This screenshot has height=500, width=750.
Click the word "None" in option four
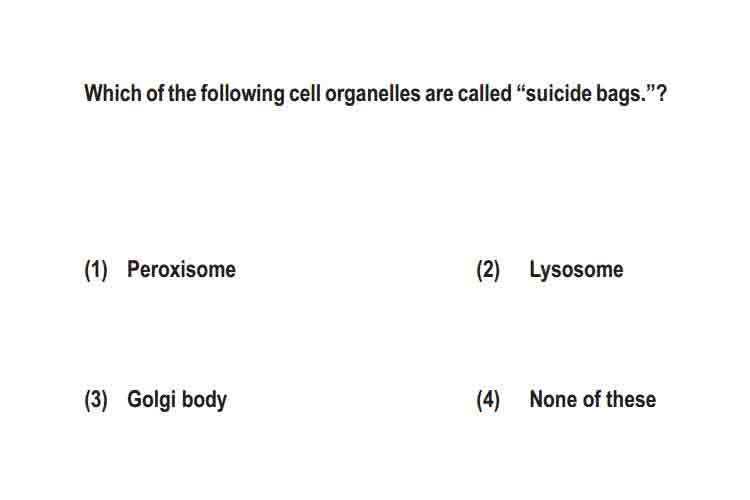click(x=553, y=399)
